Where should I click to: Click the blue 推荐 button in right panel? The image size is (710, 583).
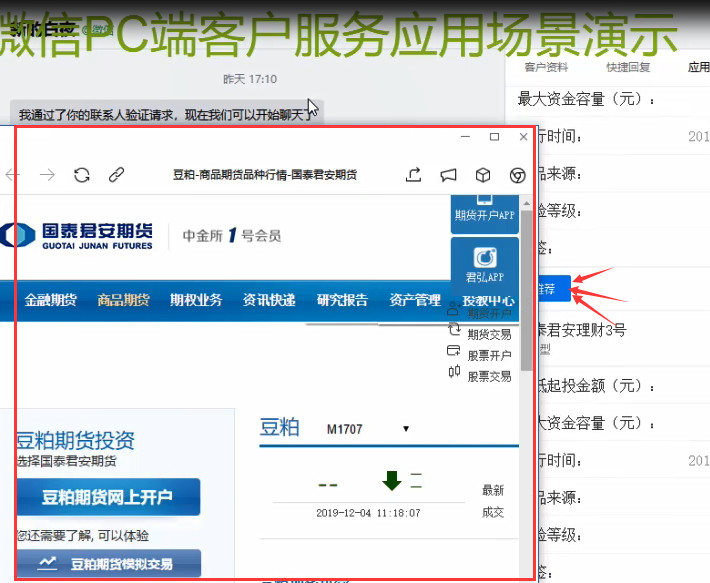tap(554, 288)
